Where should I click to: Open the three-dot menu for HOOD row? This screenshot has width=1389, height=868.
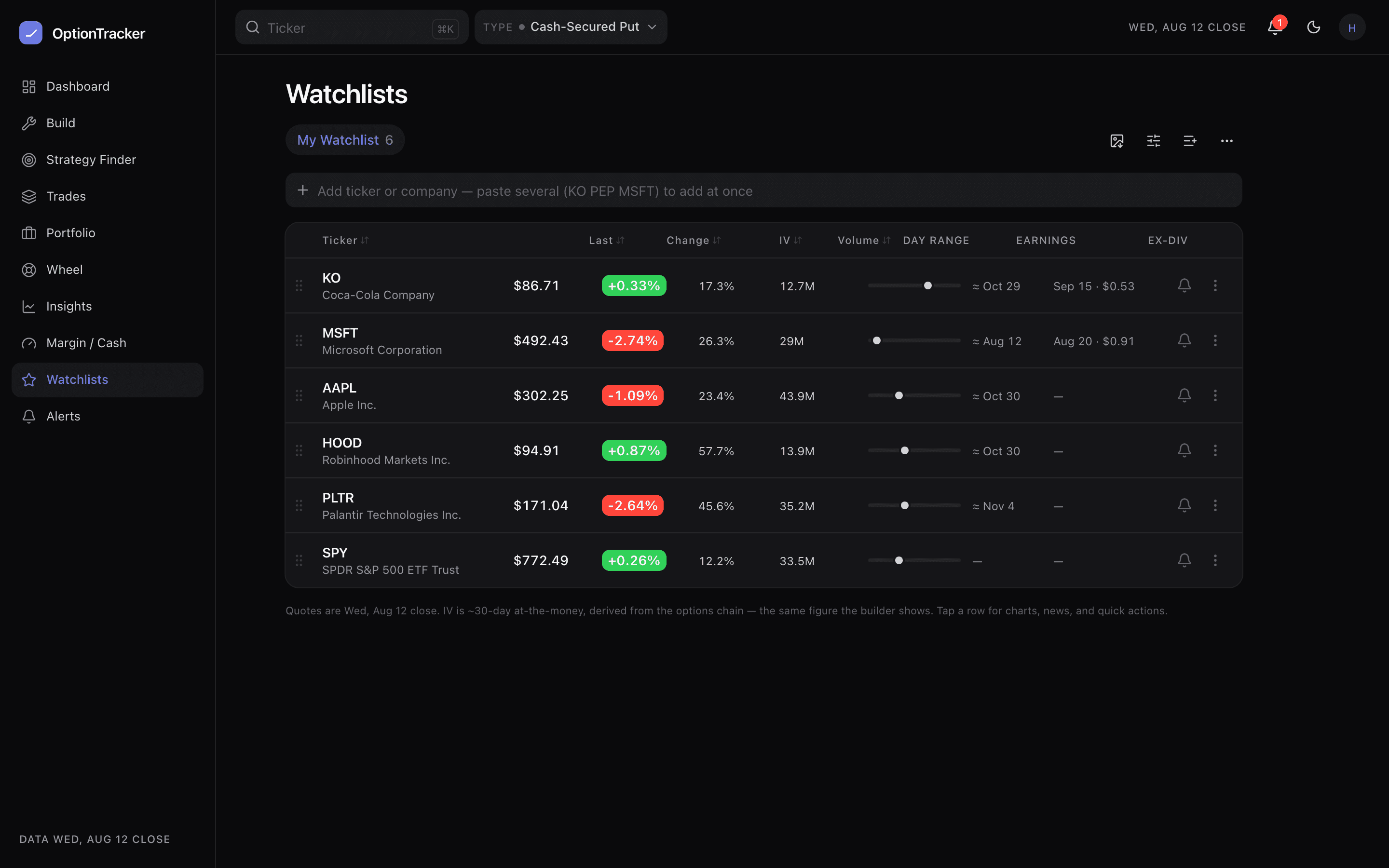1215,451
